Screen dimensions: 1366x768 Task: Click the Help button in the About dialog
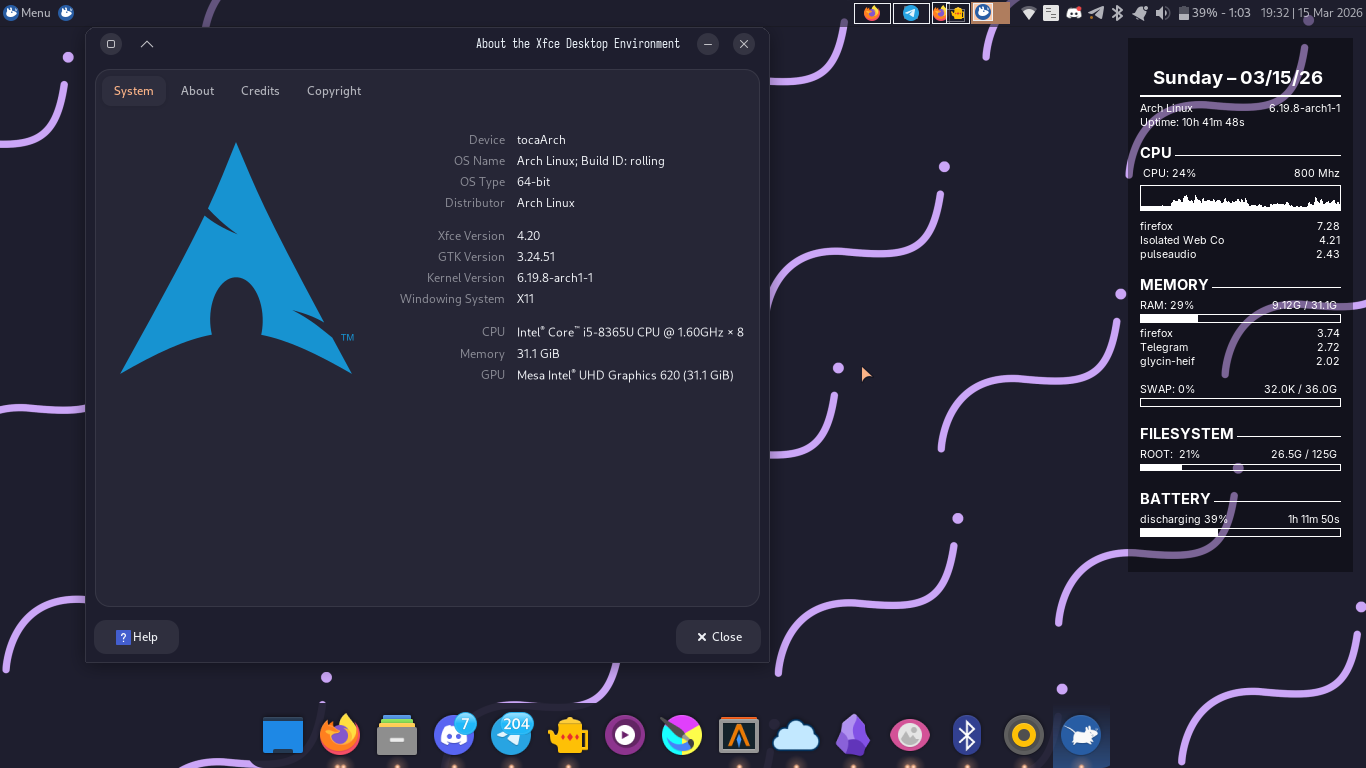tap(137, 637)
